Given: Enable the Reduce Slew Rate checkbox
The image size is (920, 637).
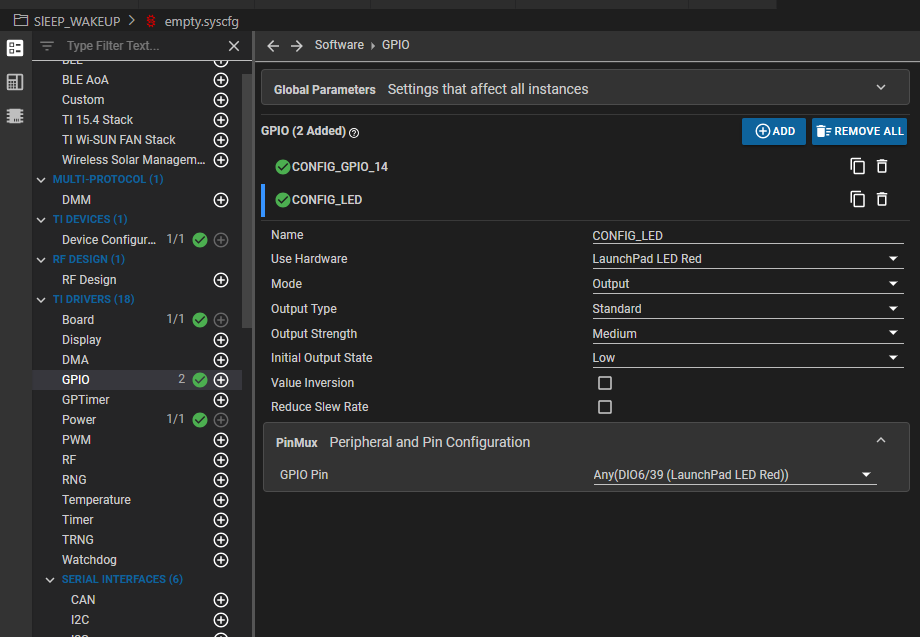Looking at the screenshot, I should [605, 407].
